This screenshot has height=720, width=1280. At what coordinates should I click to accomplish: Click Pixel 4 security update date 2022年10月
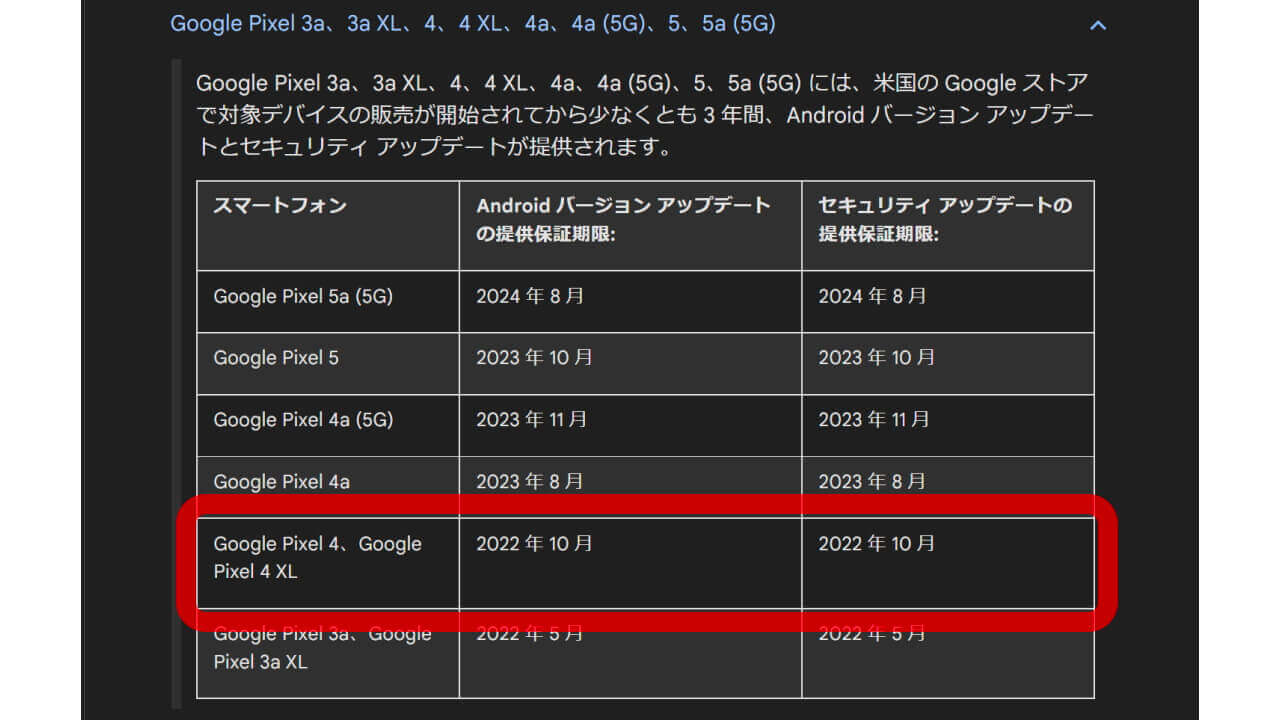[877, 544]
